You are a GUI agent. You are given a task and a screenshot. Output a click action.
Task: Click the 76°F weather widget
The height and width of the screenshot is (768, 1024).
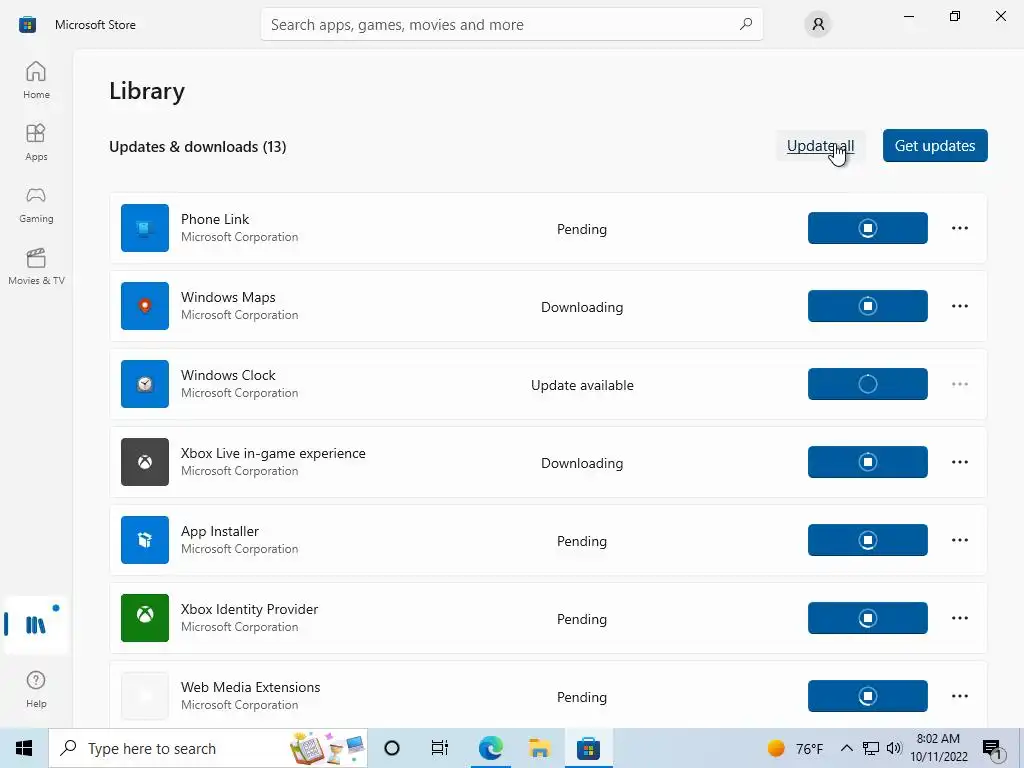pos(795,748)
